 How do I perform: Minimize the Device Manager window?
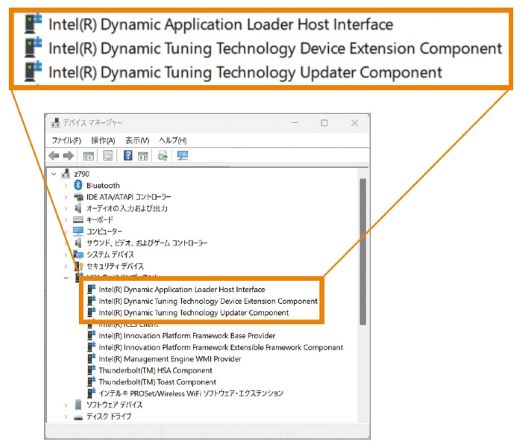coord(295,123)
